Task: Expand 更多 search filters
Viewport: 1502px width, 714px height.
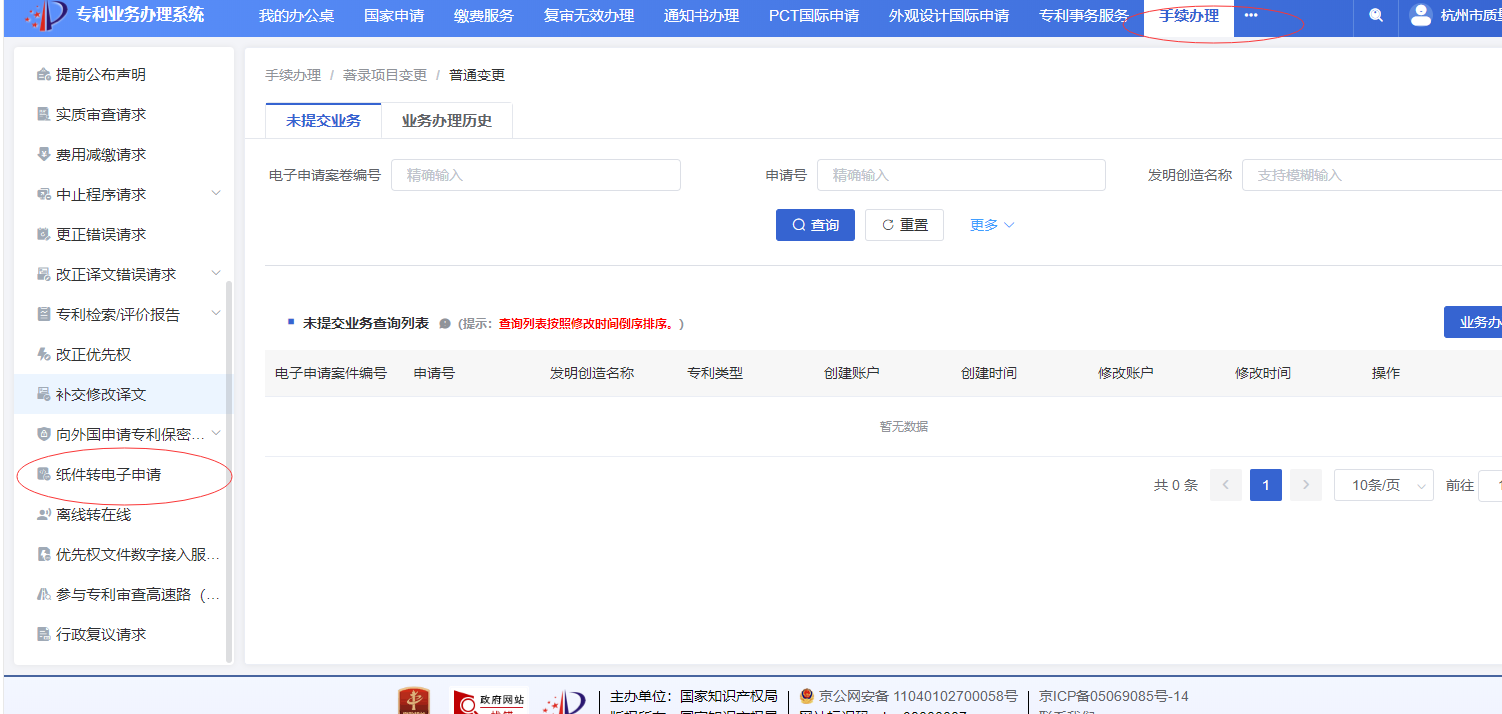Action: click(991, 225)
